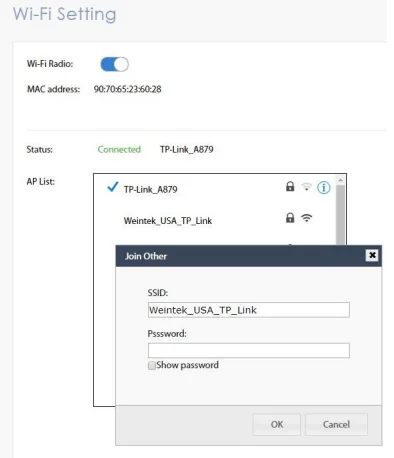Click the blue checkmark beside TP-Link_A879
Viewport: 394px width, 458px height.
[x=113, y=187]
